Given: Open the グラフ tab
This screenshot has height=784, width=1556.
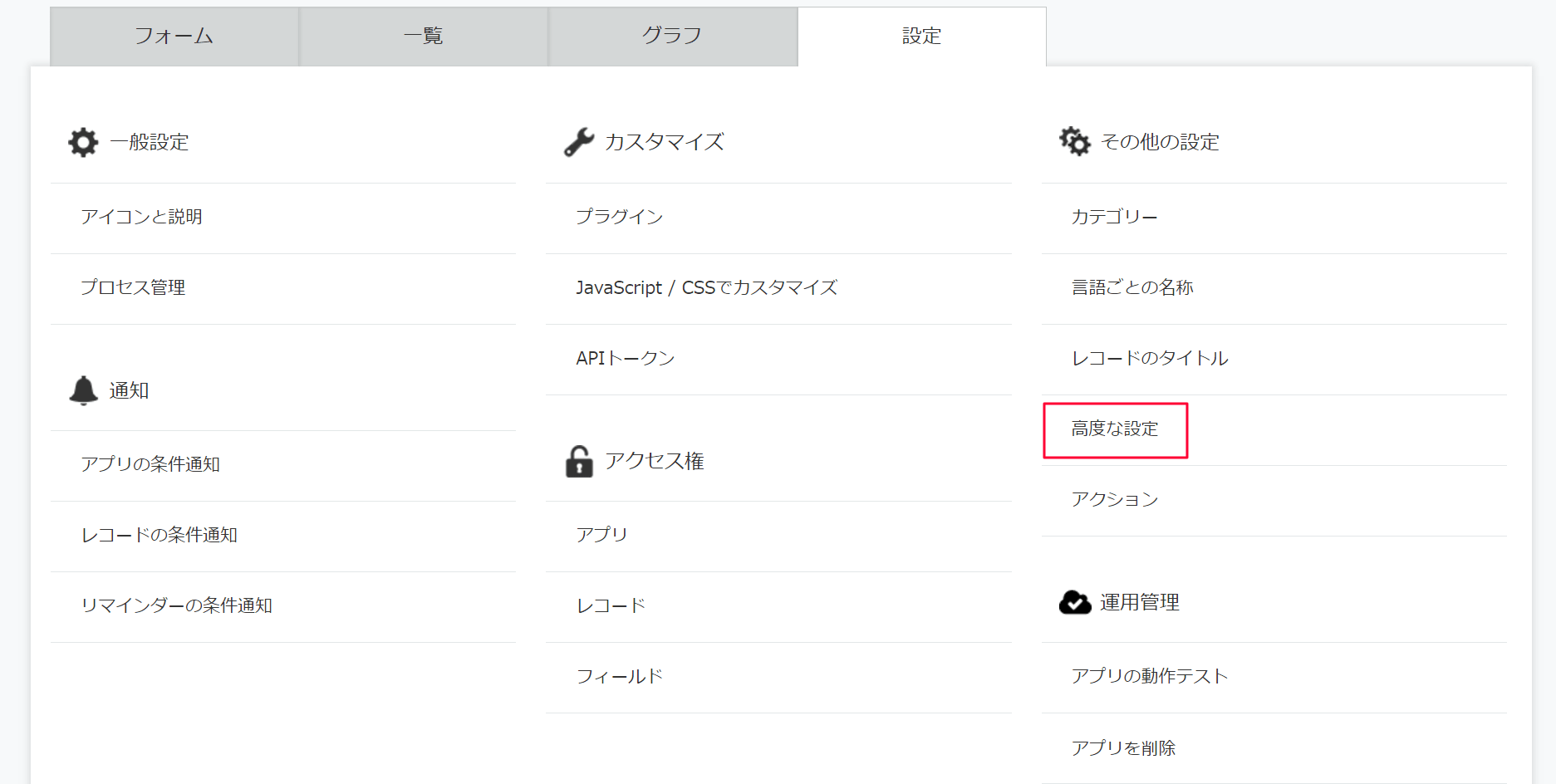Looking at the screenshot, I should click(x=673, y=37).
